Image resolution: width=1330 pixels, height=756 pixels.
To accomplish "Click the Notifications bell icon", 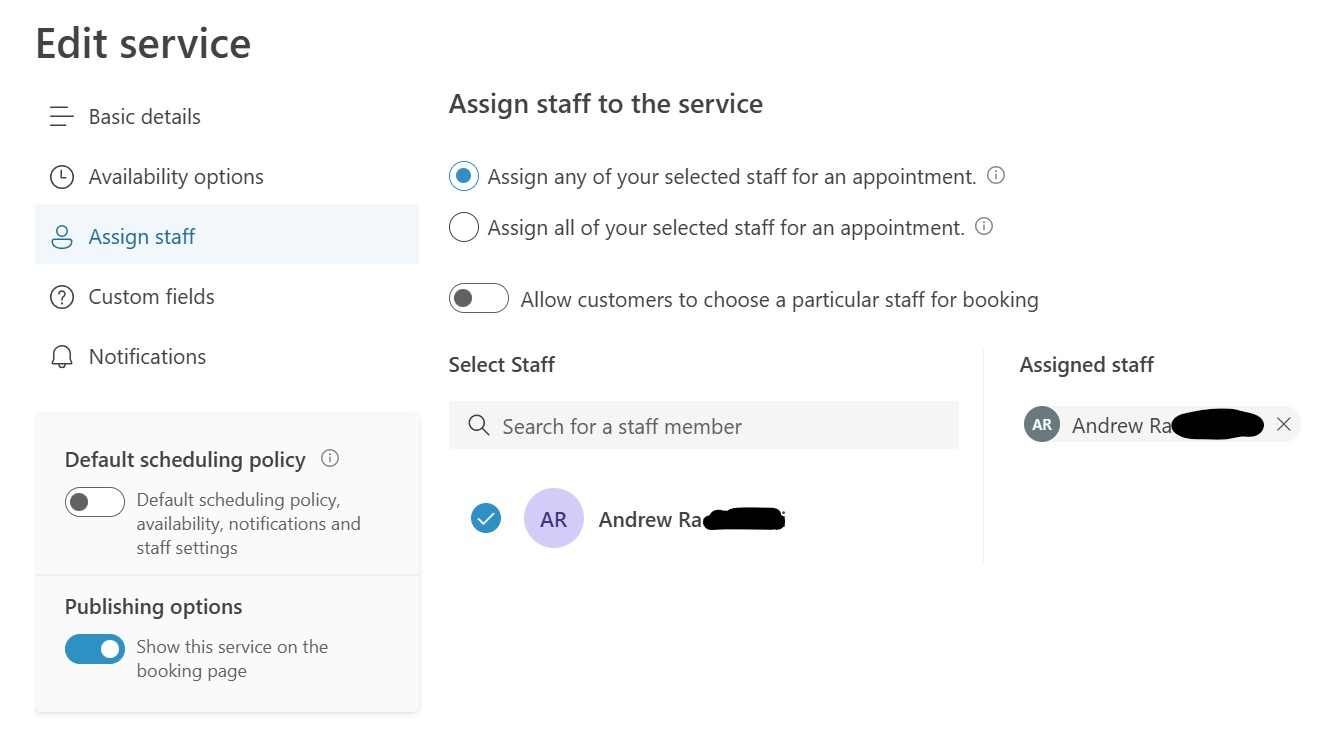I will point(62,357).
